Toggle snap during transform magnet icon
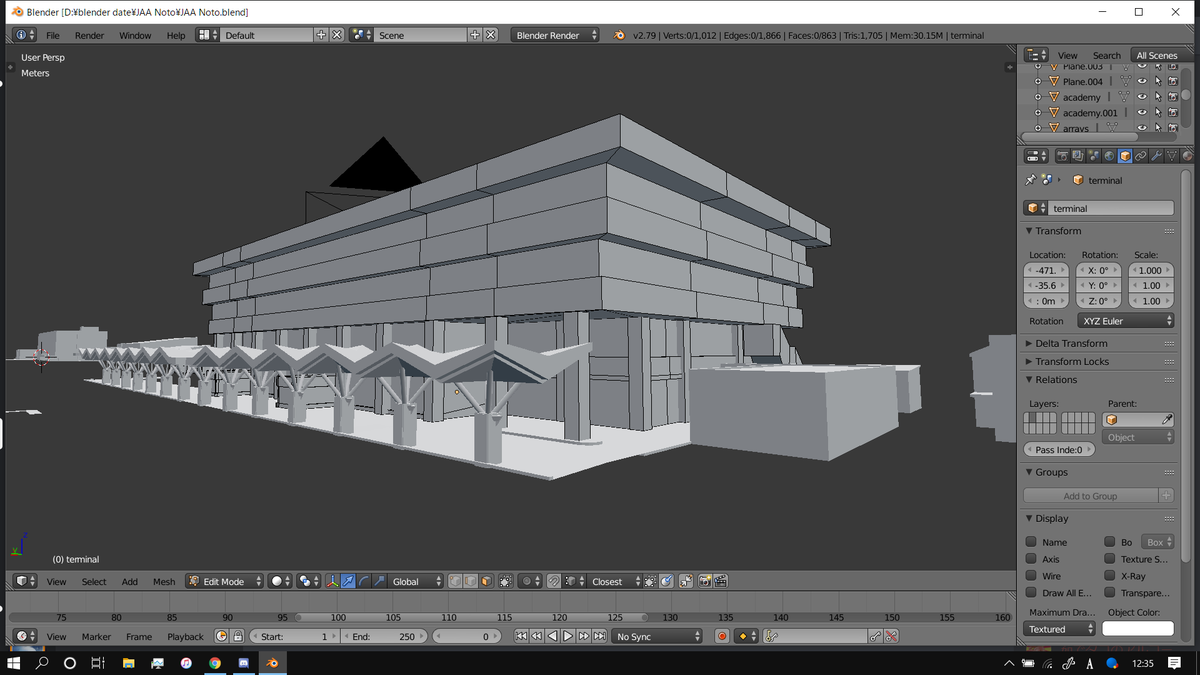The height and width of the screenshot is (675, 1200). (x=553, y=581)
